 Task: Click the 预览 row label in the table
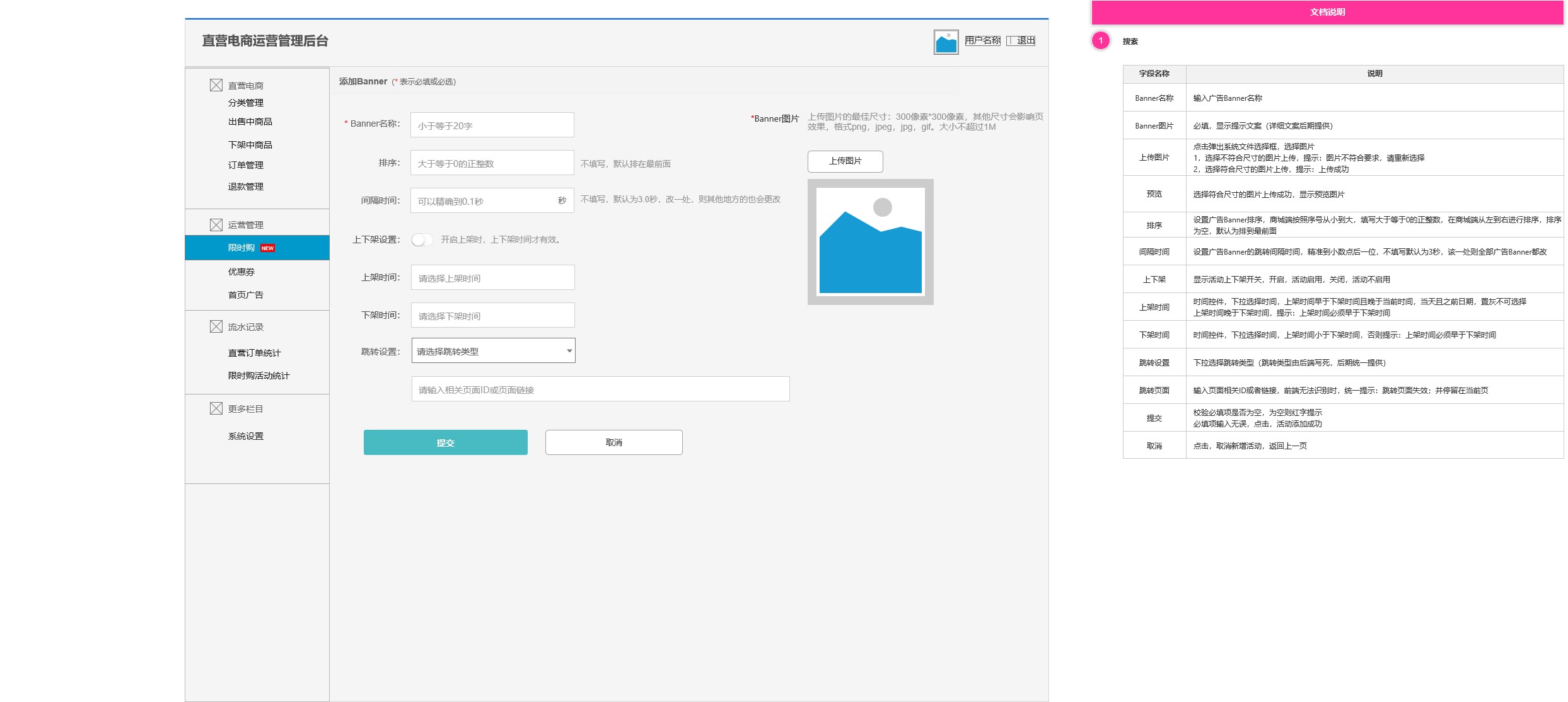point(1154,194)
